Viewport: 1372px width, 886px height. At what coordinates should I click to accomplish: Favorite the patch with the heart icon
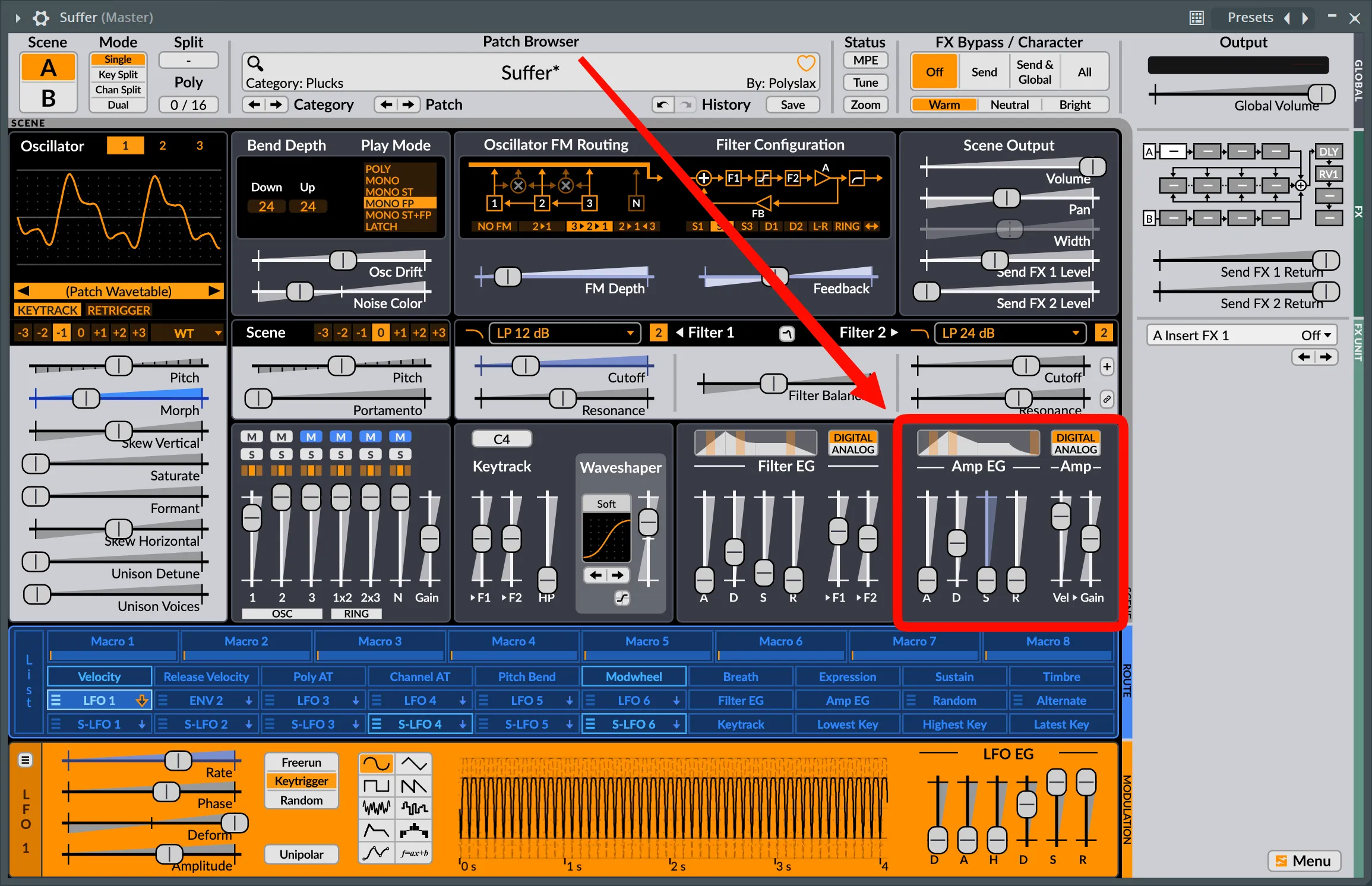coord(805,63)
